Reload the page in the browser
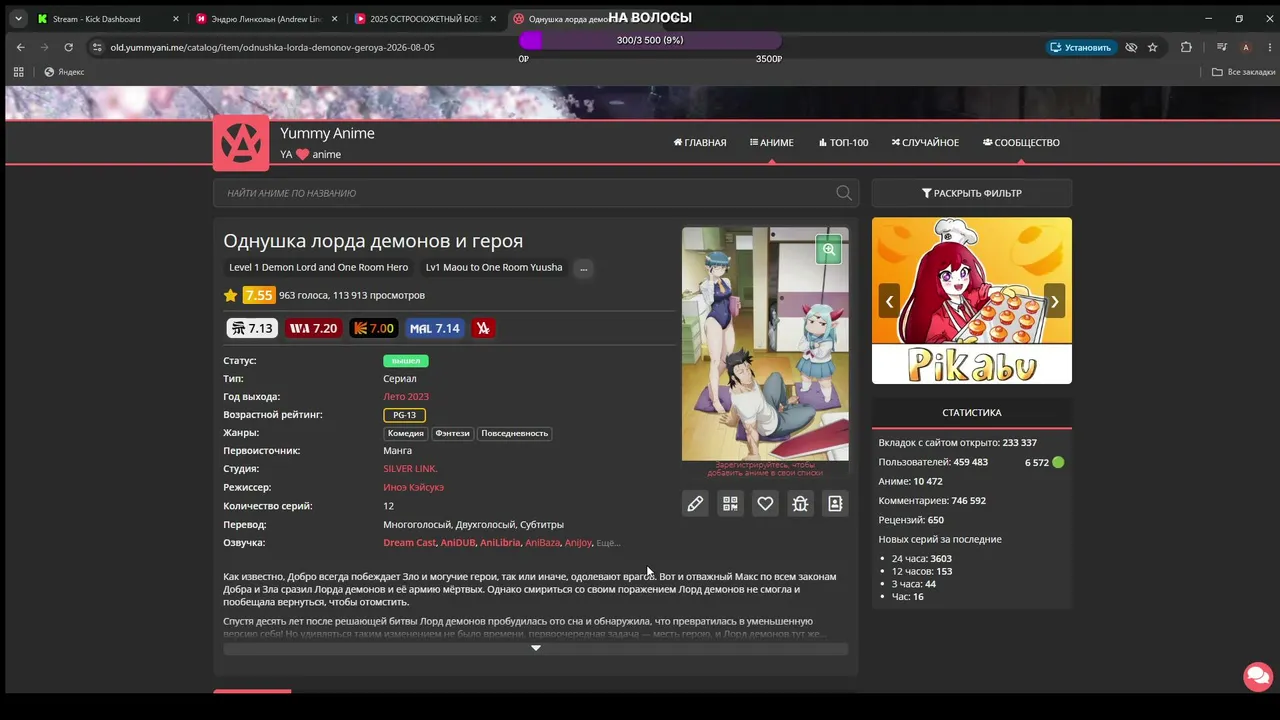 pos(68,47)
